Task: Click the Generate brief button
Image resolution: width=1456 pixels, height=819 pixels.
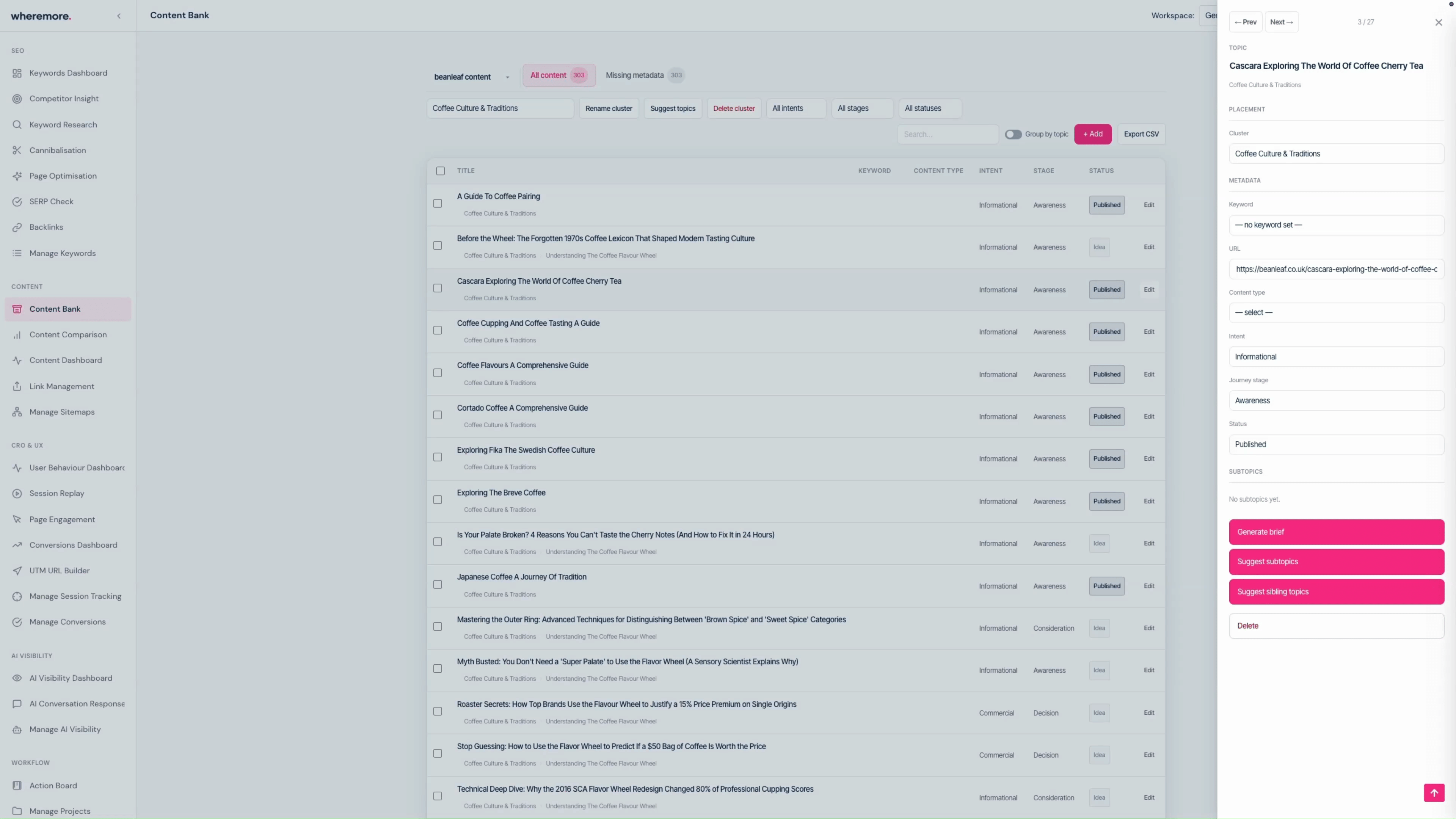Action: [1336, 532]
